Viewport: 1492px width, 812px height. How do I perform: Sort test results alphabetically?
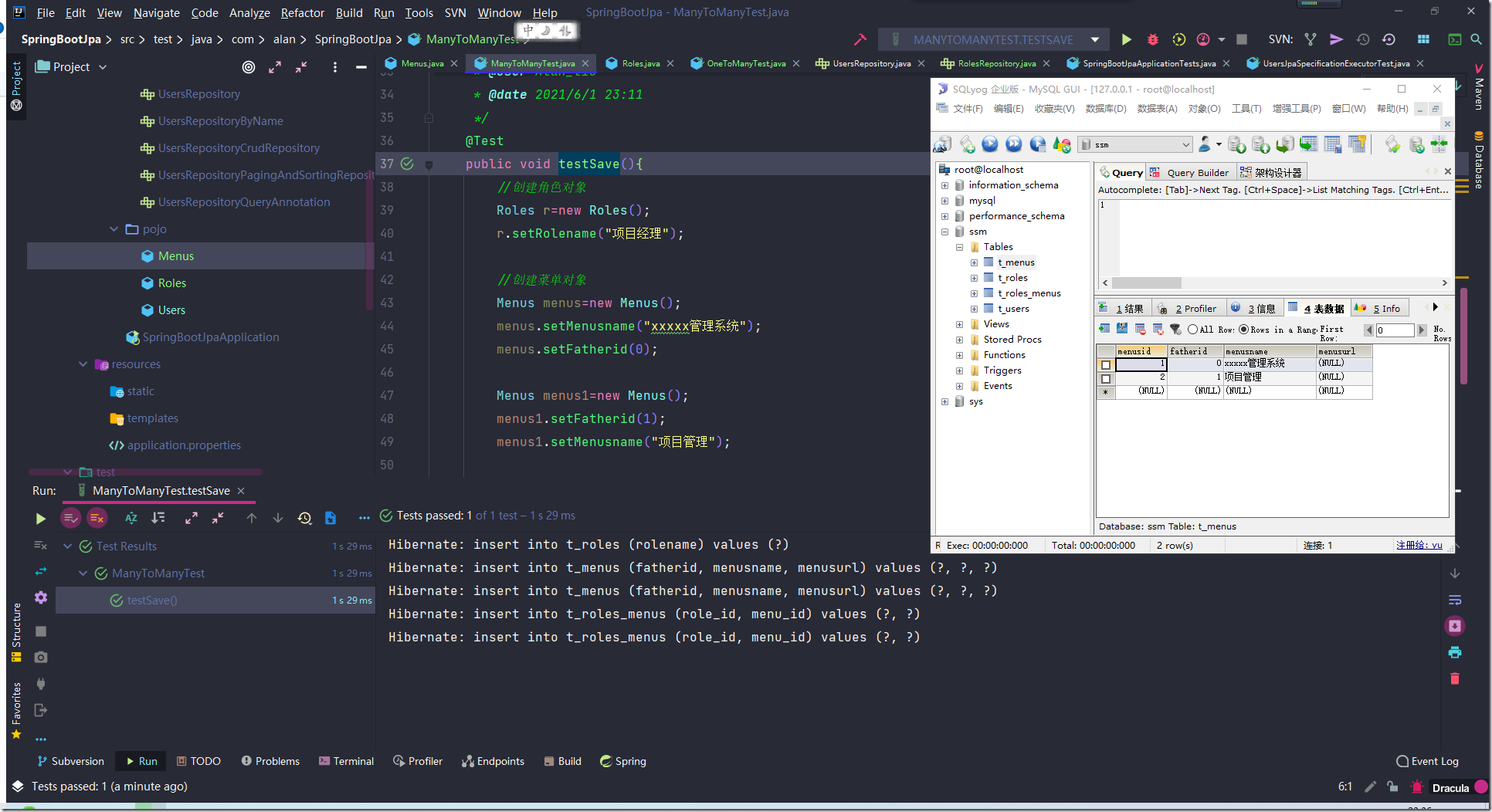point(131,518)
